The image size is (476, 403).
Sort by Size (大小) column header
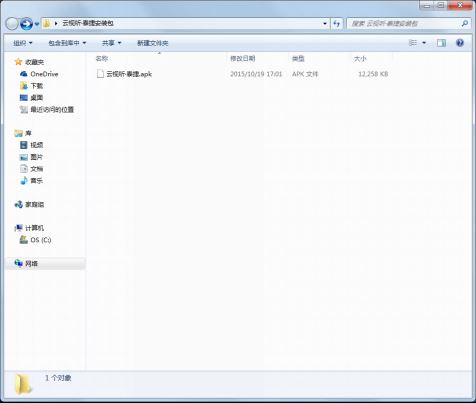(x=360, y=59)
